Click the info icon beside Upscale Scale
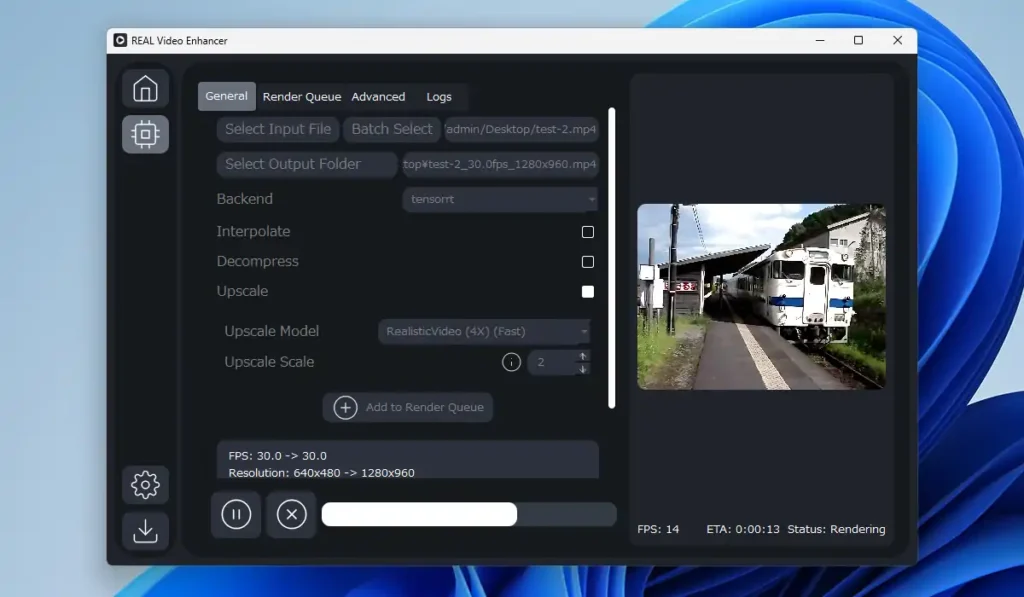 pos(511,362)
